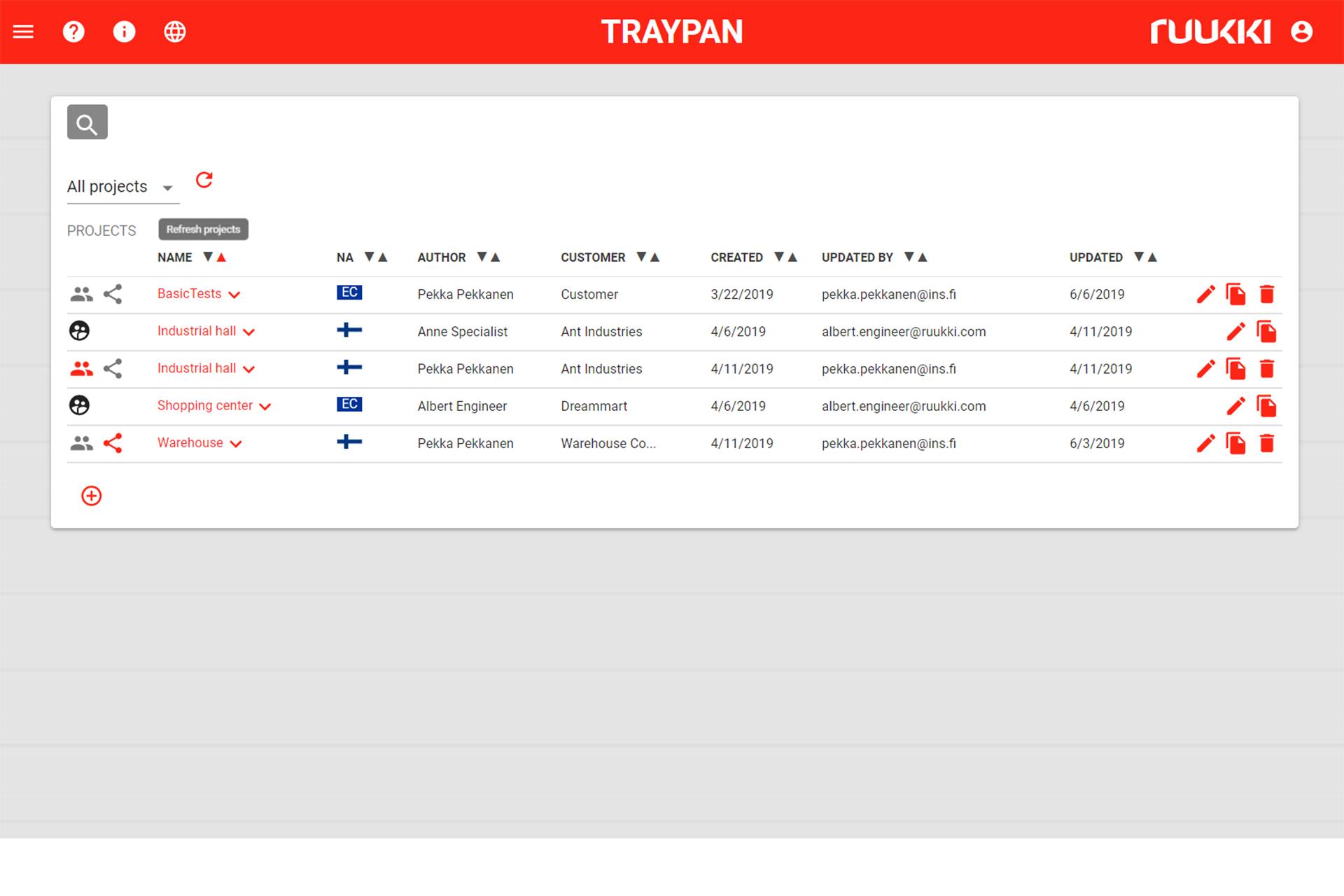The image size is (1344, 896).
Task: Edit the Shopping center project
Action: (1236, 406)
